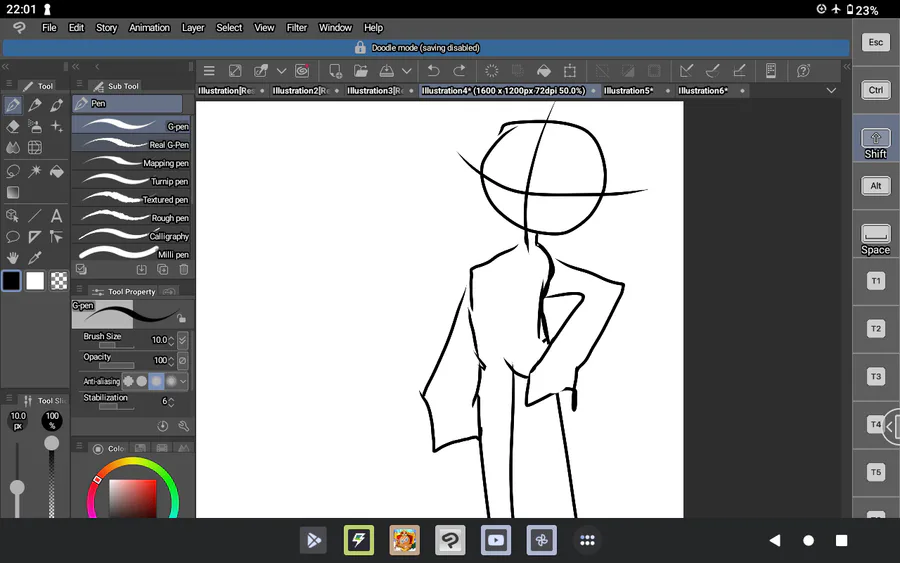This screenshot has height=563, width=900.
Task: Click the Esc key button
Action: pos(875,42)
